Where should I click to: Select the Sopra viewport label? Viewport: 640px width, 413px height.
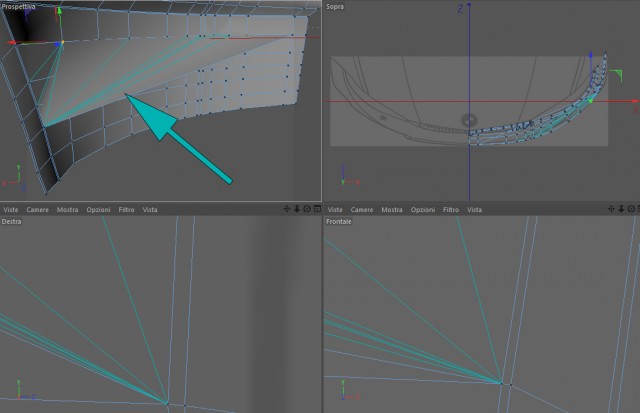[335, 7]
